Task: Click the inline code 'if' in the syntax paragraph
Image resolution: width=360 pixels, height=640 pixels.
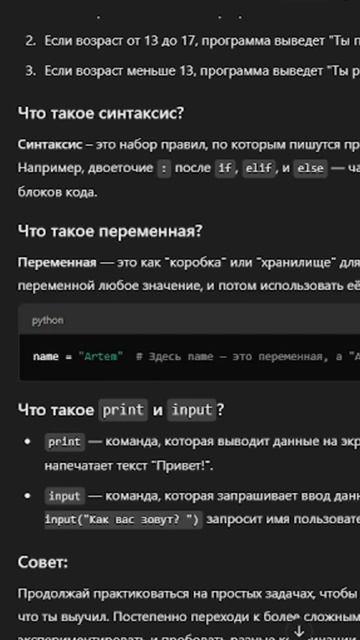Action: click(224, 168)
